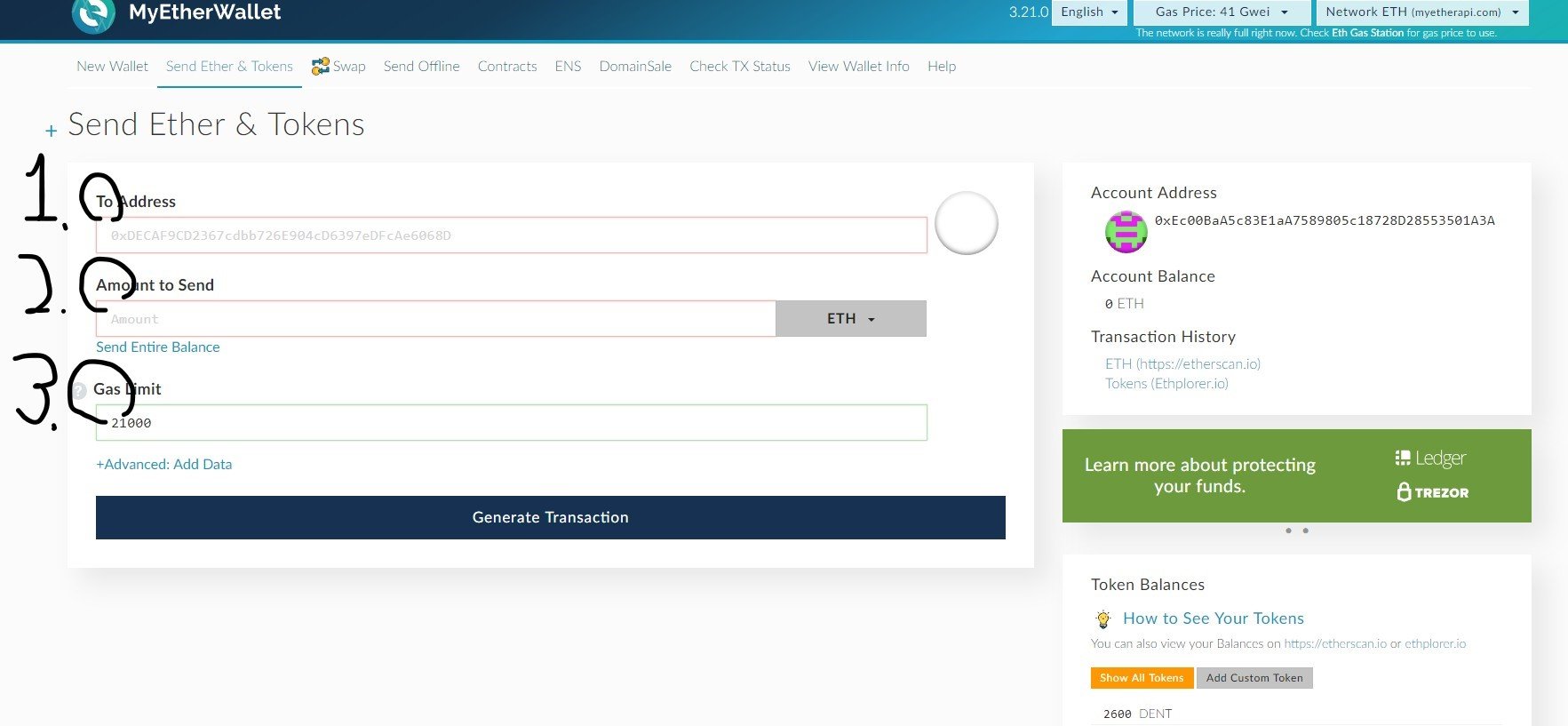Open Tokens Ethplorer.io history link
The image size is (1568, 726).
coord(1166,384)
